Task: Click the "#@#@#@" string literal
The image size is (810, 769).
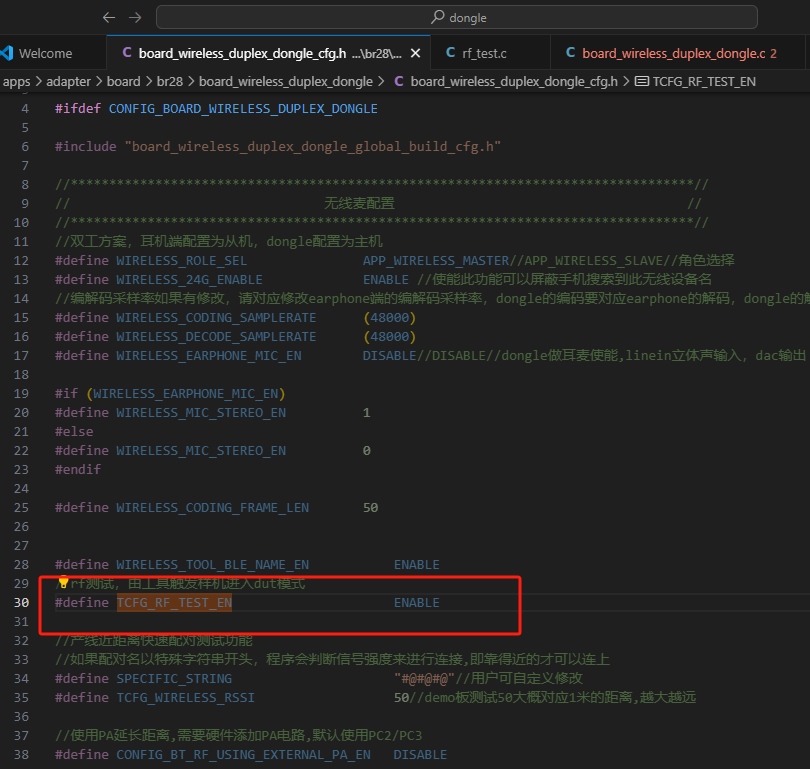Action: pos(425,678)
